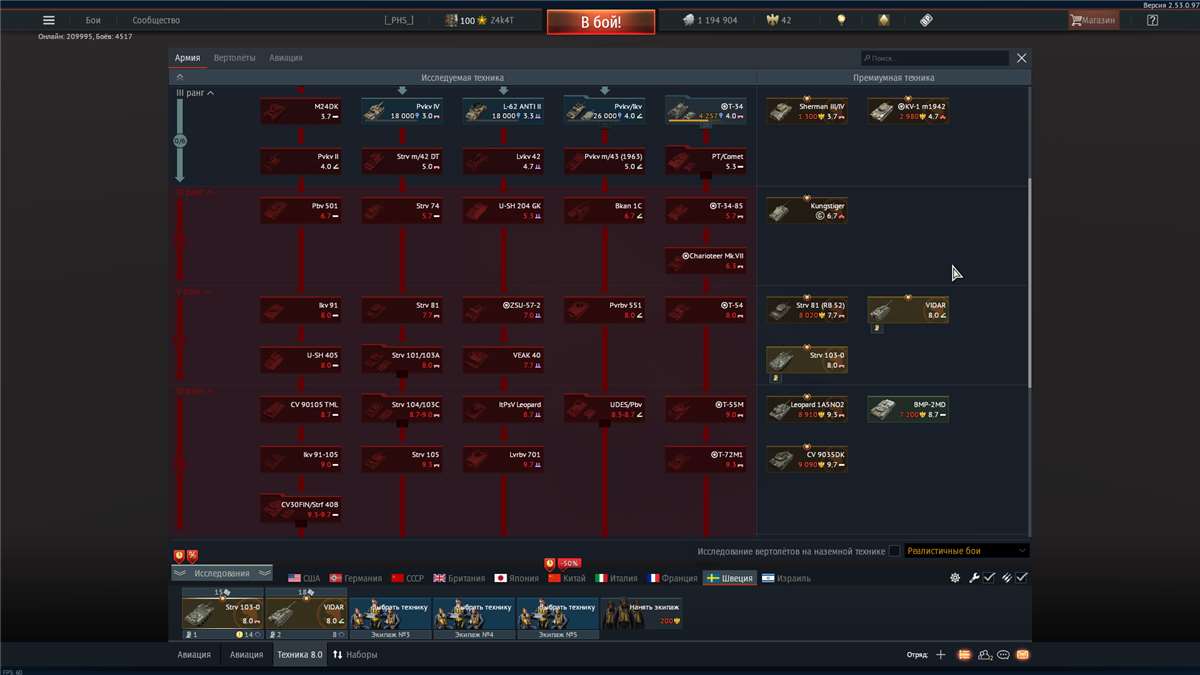Open the mail envelope icon
This screenshot has width=1200, height=675.
click(1022, 655)
